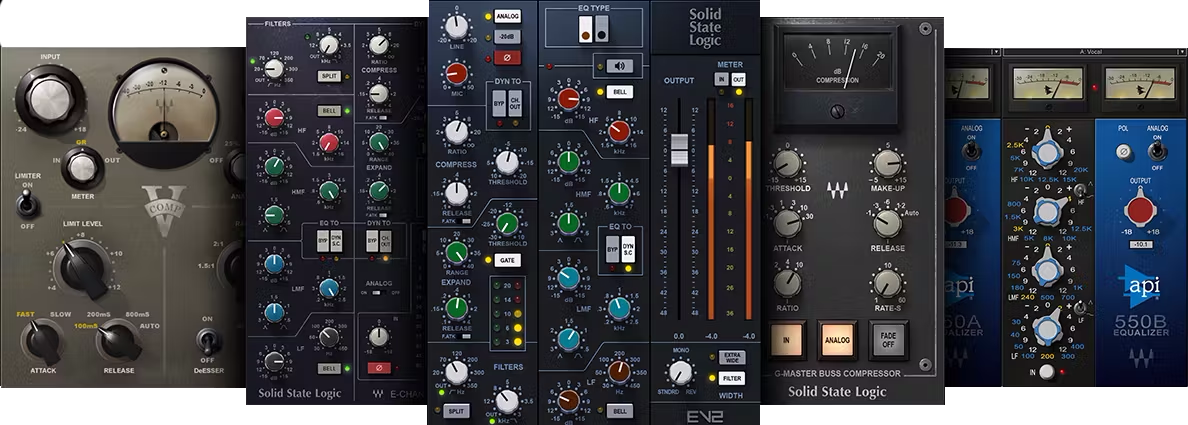Click EQ TO BYP button in EV2
Viewport: 1188px width, 425px height.
[611, 248]
